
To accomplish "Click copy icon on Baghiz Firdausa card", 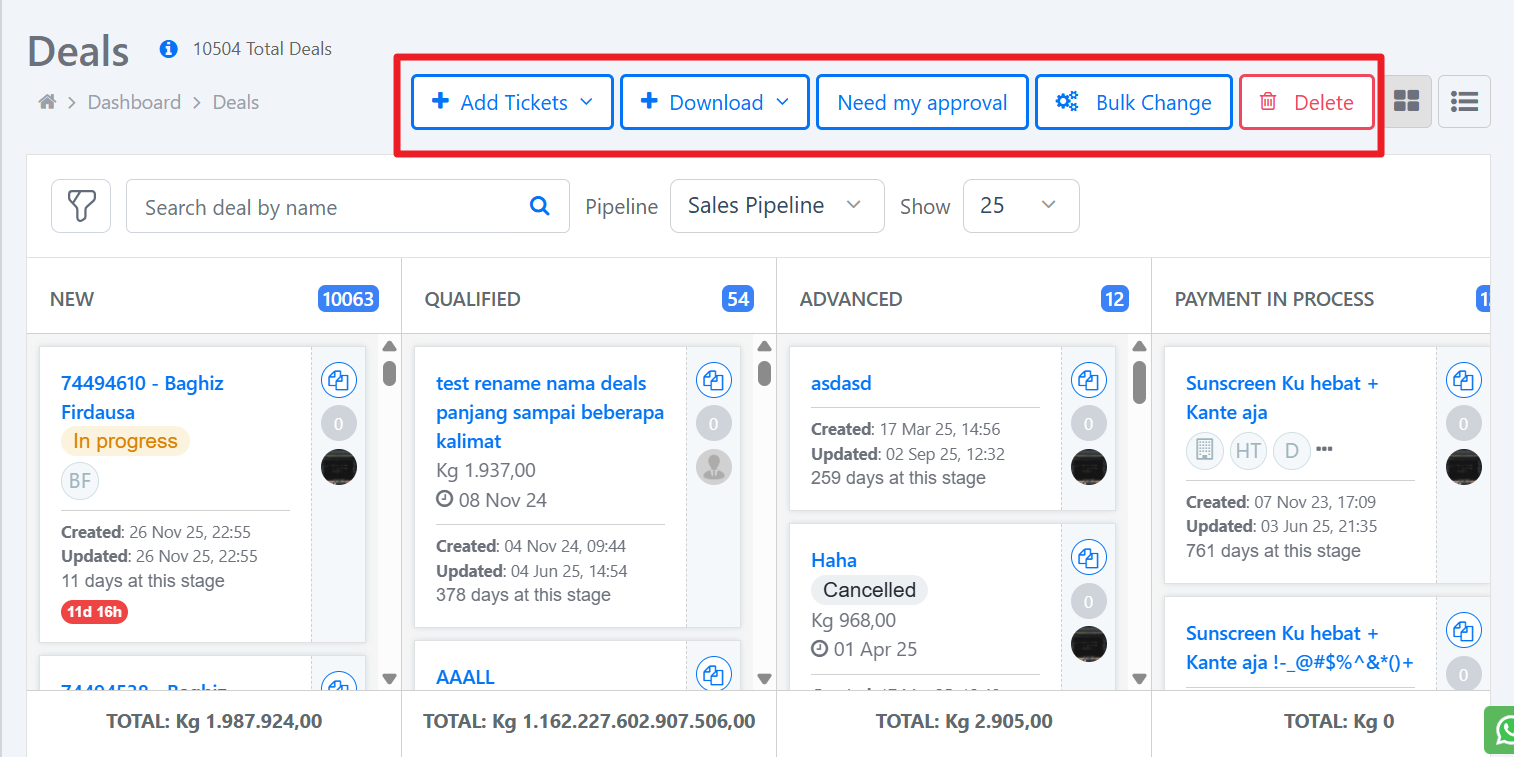I will tap(339, 380).
